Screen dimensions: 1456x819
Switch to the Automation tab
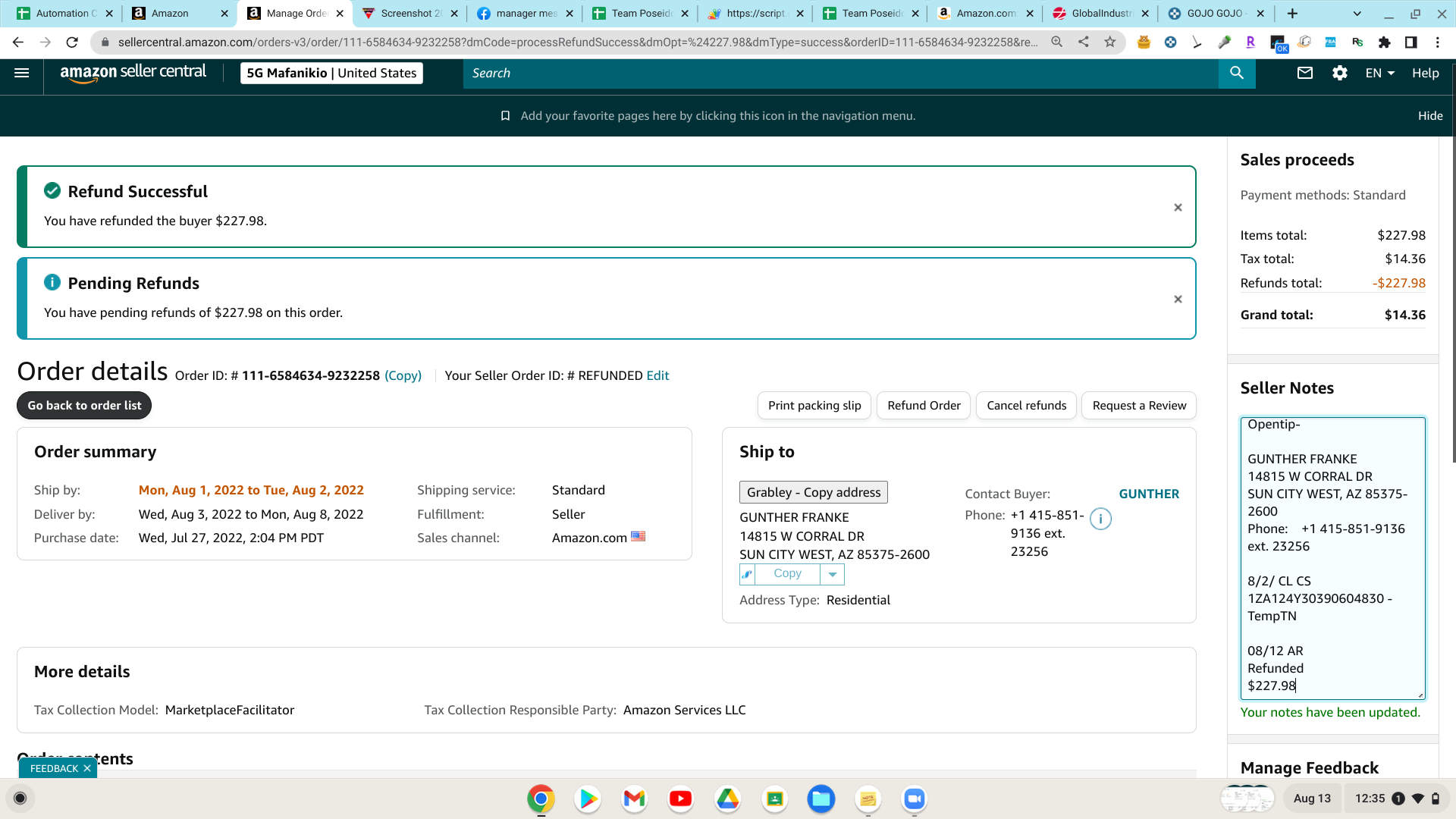point(65,14)
